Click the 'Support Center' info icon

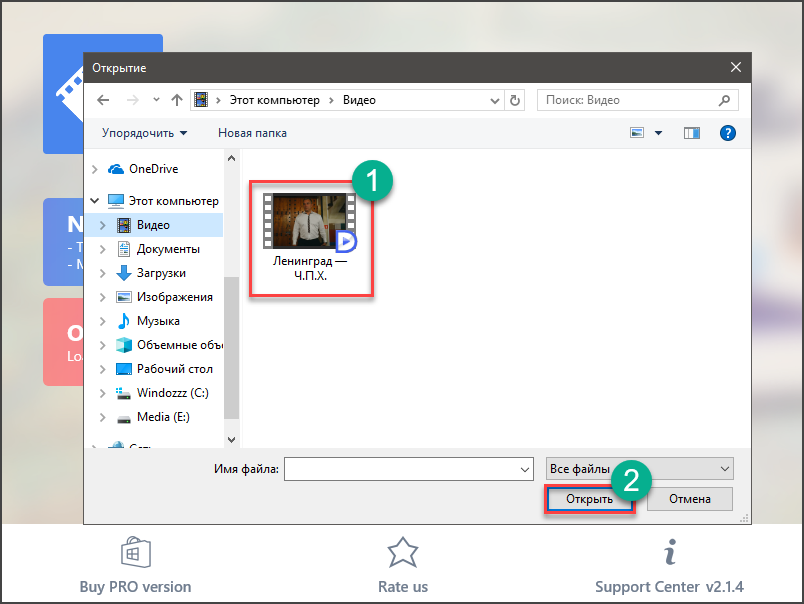(670, 552)
